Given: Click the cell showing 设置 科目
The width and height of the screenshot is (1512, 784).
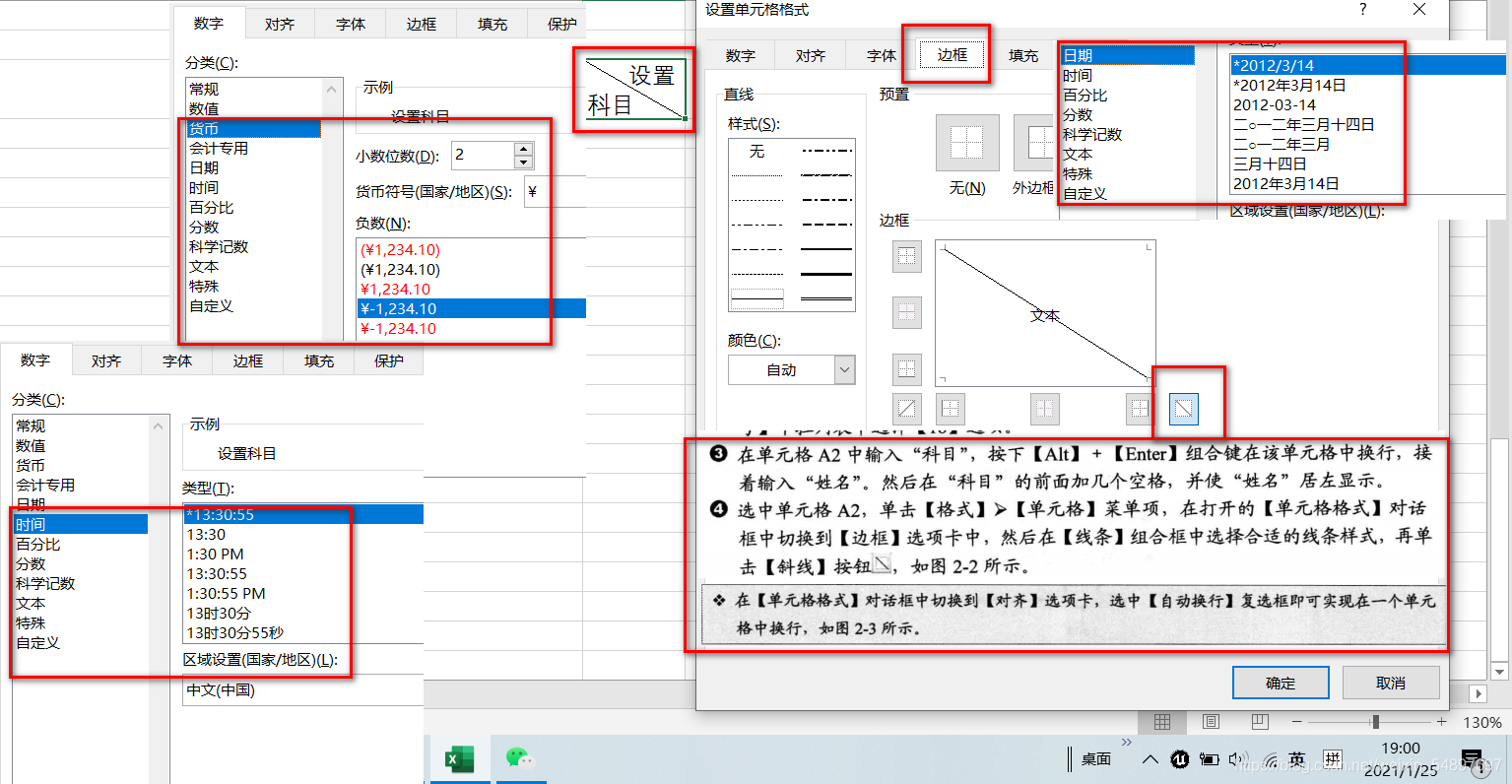Looking at the screenshot, I should [x=635, y=90].
